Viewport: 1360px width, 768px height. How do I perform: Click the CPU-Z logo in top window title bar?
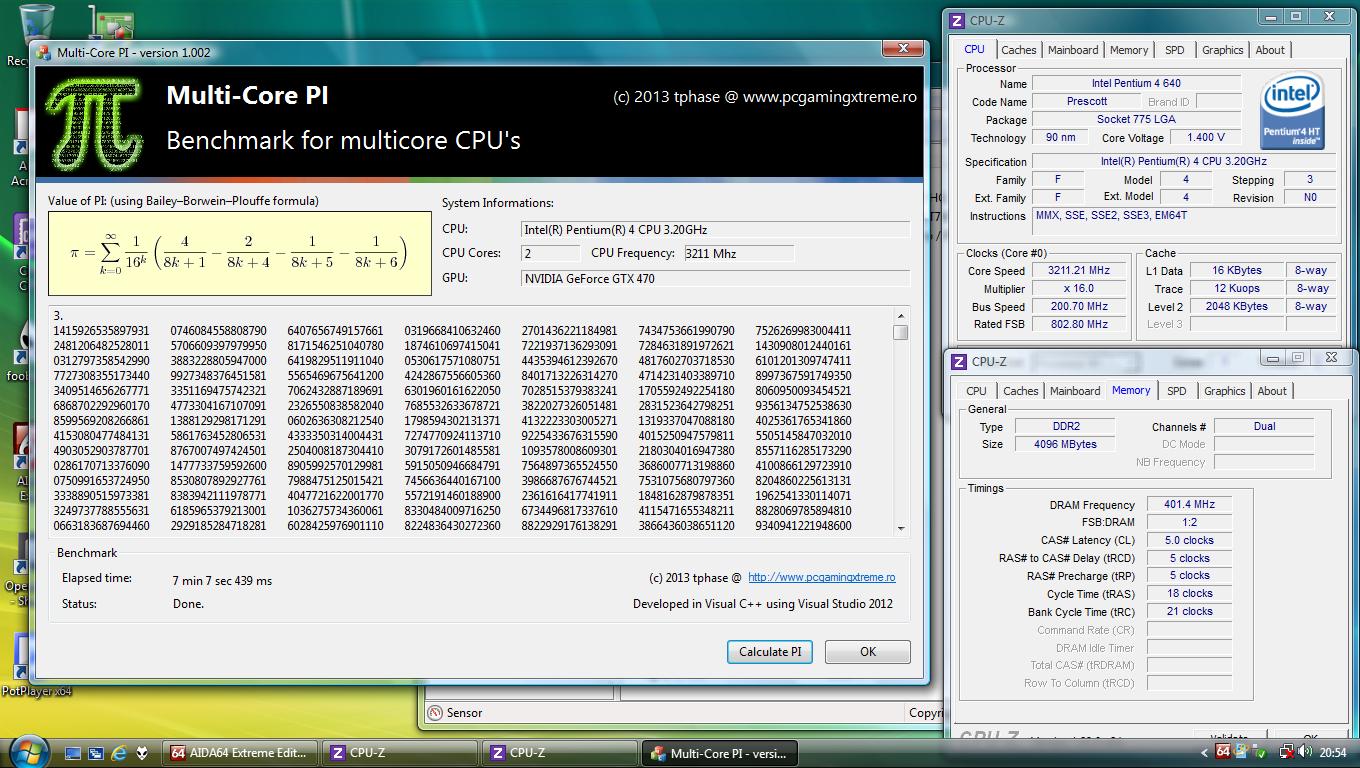[957, 20]
